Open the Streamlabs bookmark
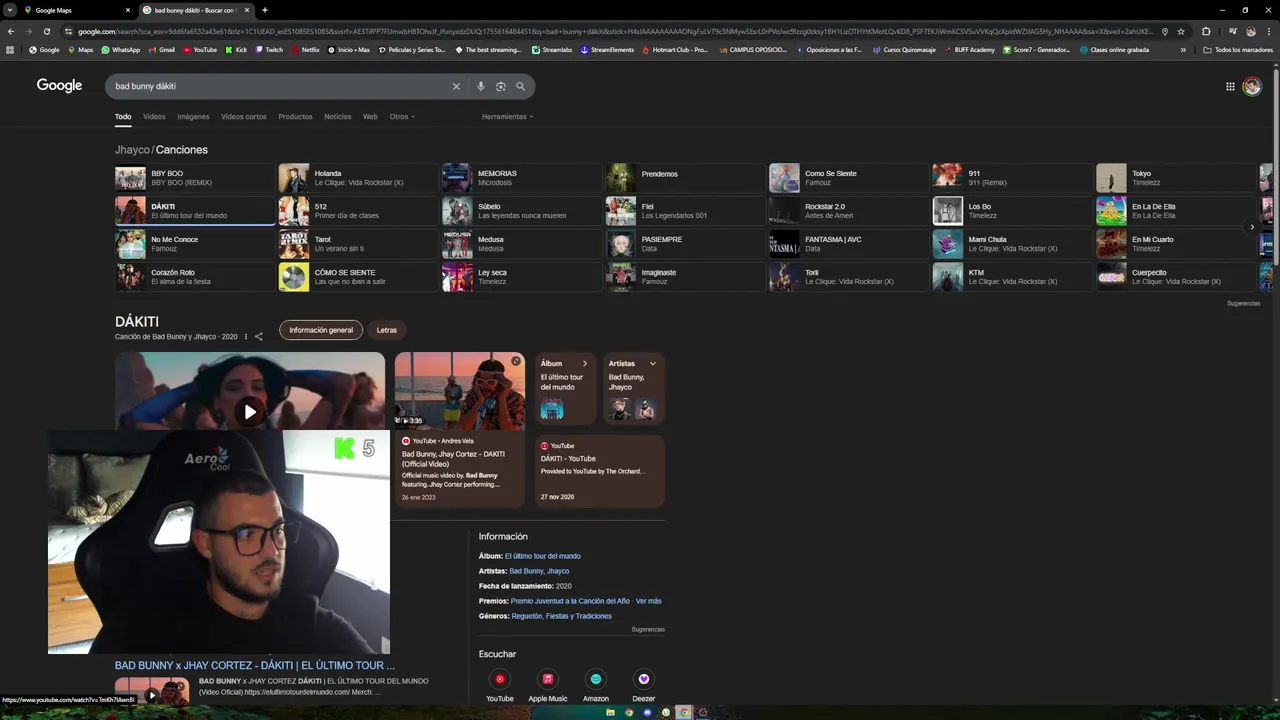The height and width of the screenshot is (720, 1280). click(x=552, y=50)
